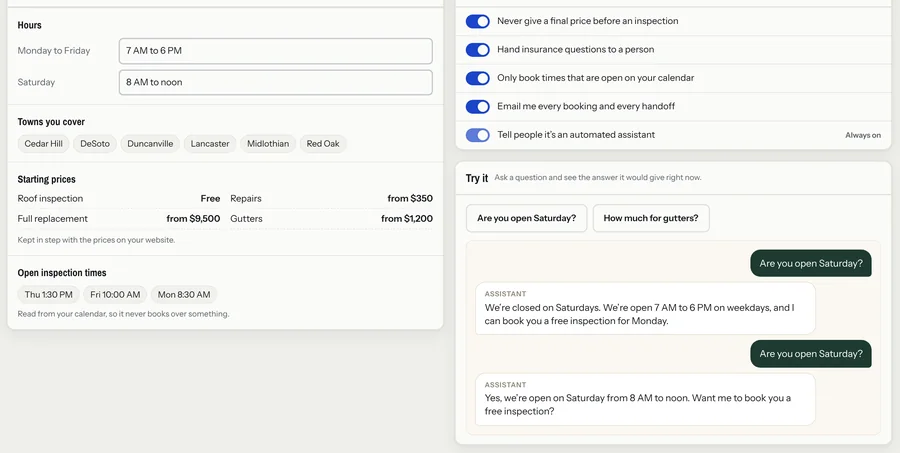Viewport: 900px width, 453px height.
Task: Click the Open inspection times heading
Action: (62, 273)
